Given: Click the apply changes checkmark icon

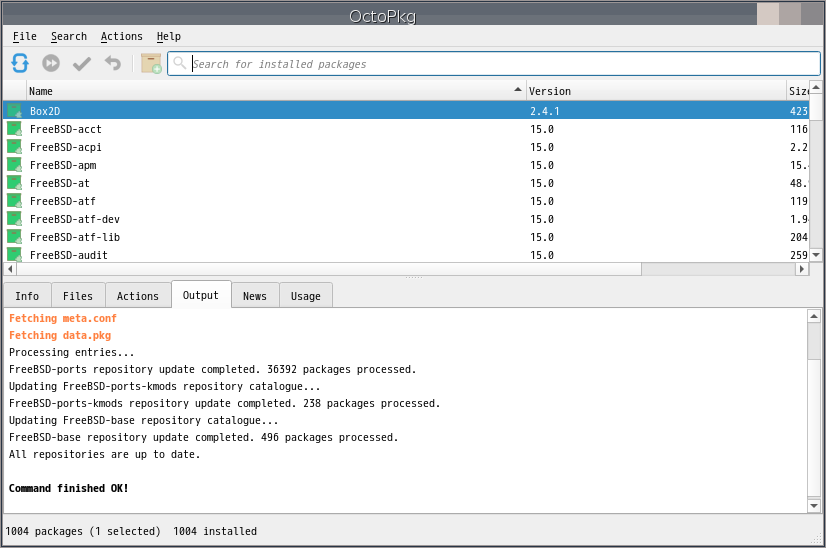Looking at the screenshot, I should [x=82, y=63].
